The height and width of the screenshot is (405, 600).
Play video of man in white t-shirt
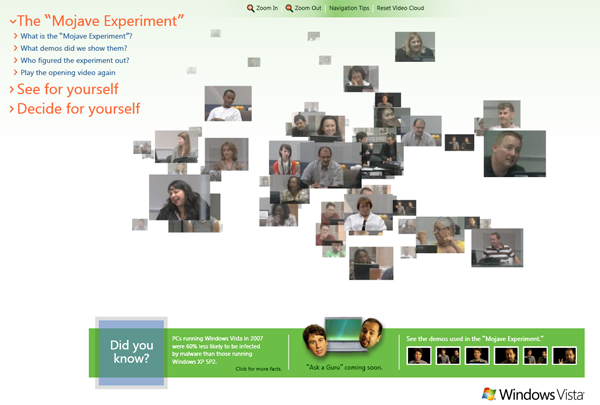pyautogui.click(x=228, y=103)
